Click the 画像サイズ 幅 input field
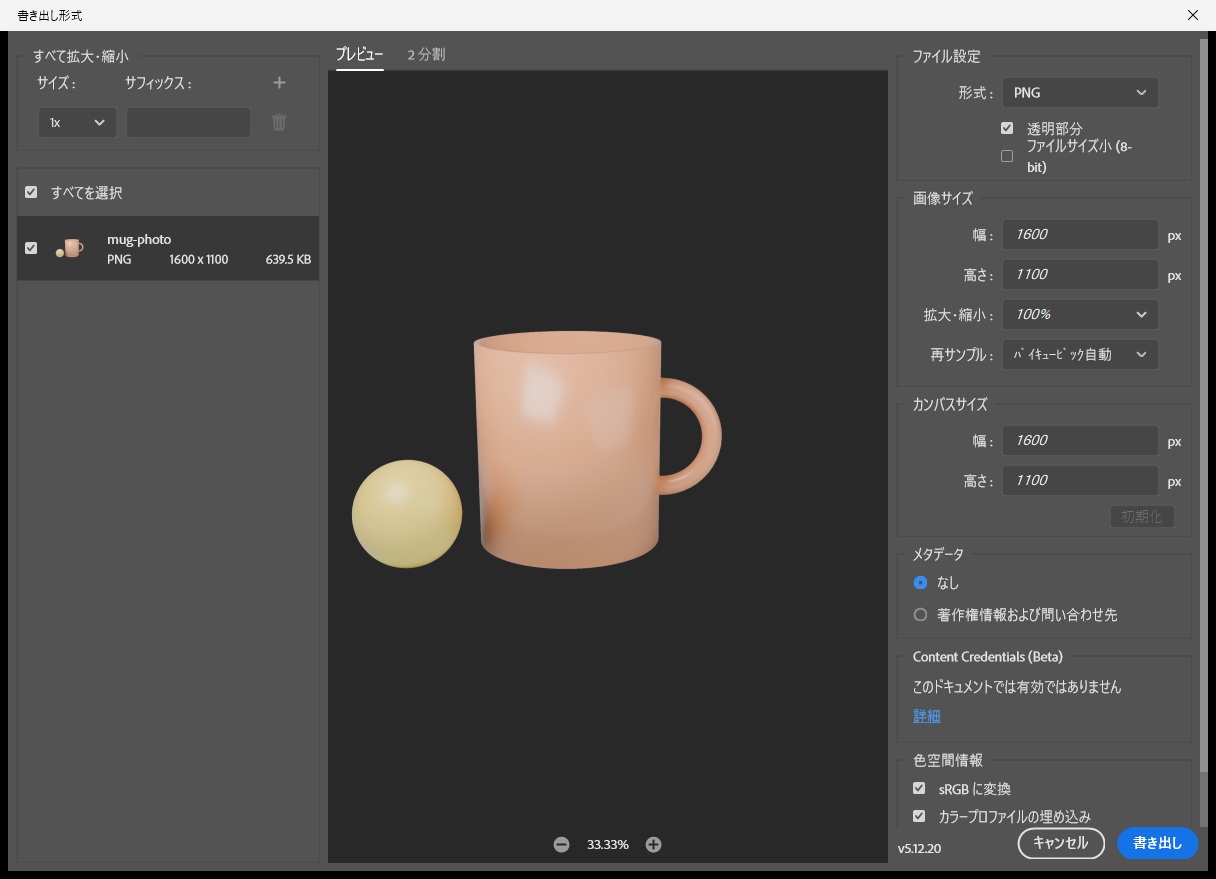This screenshot has width=1216, height=879. [x=1080, y=235]
